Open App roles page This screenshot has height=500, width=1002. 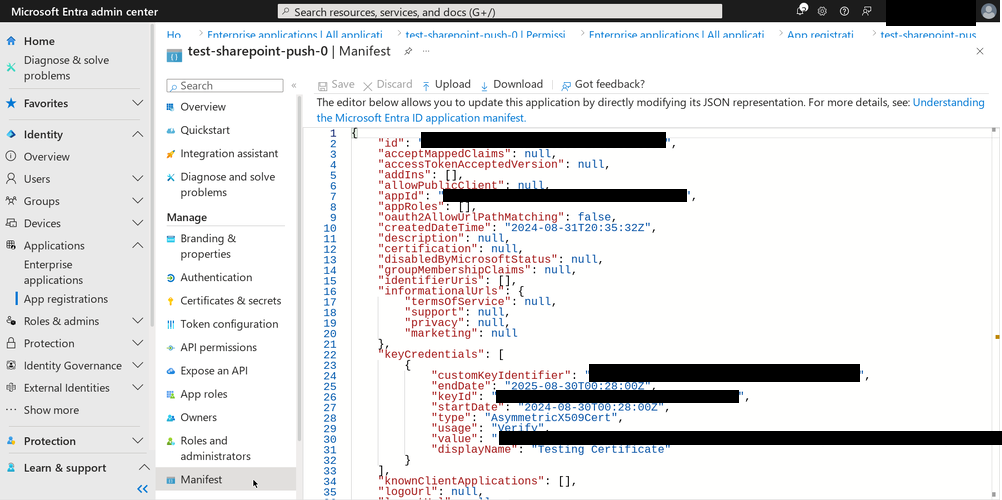203,394
